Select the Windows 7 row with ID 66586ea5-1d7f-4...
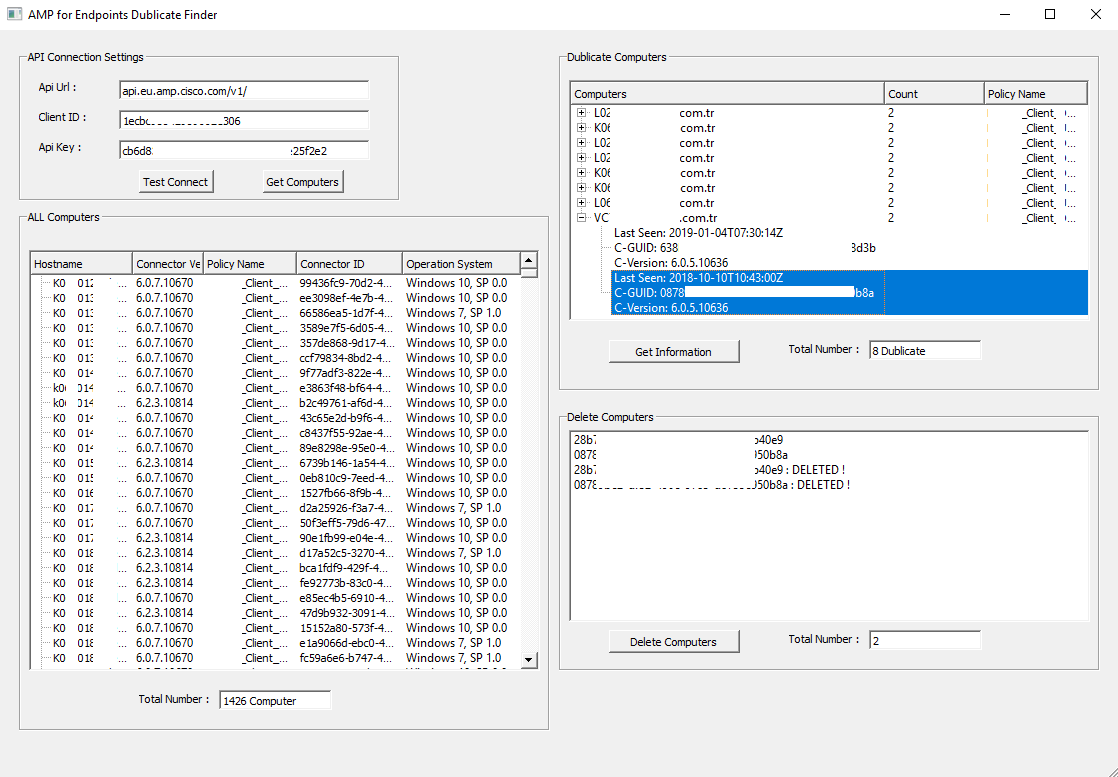This screenshot has width=1118, height=777. [x=275, y=313]
